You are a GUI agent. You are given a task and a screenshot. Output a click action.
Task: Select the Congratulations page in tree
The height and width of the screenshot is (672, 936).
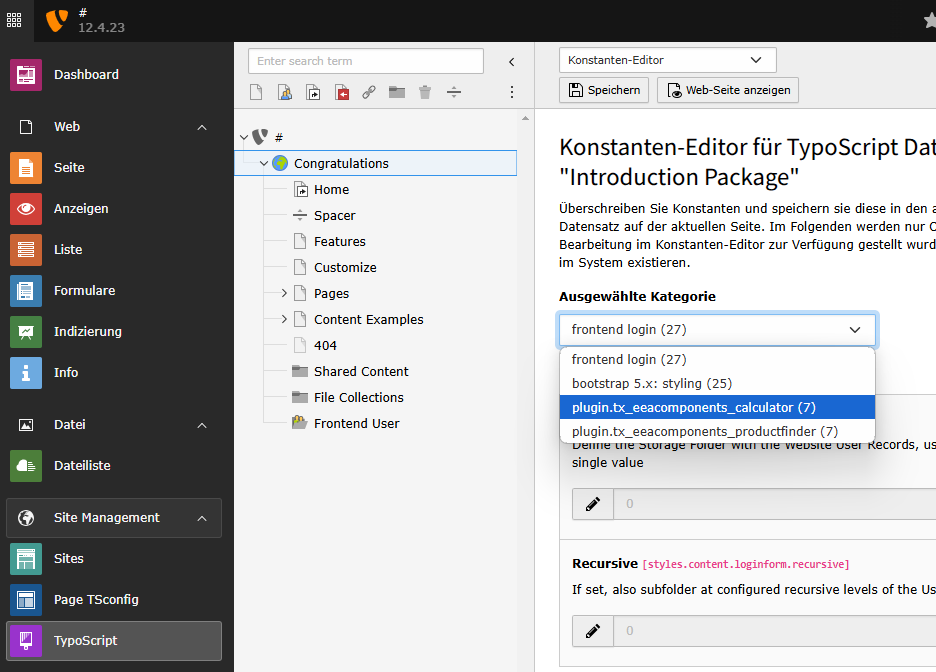(x=341, y=164)
